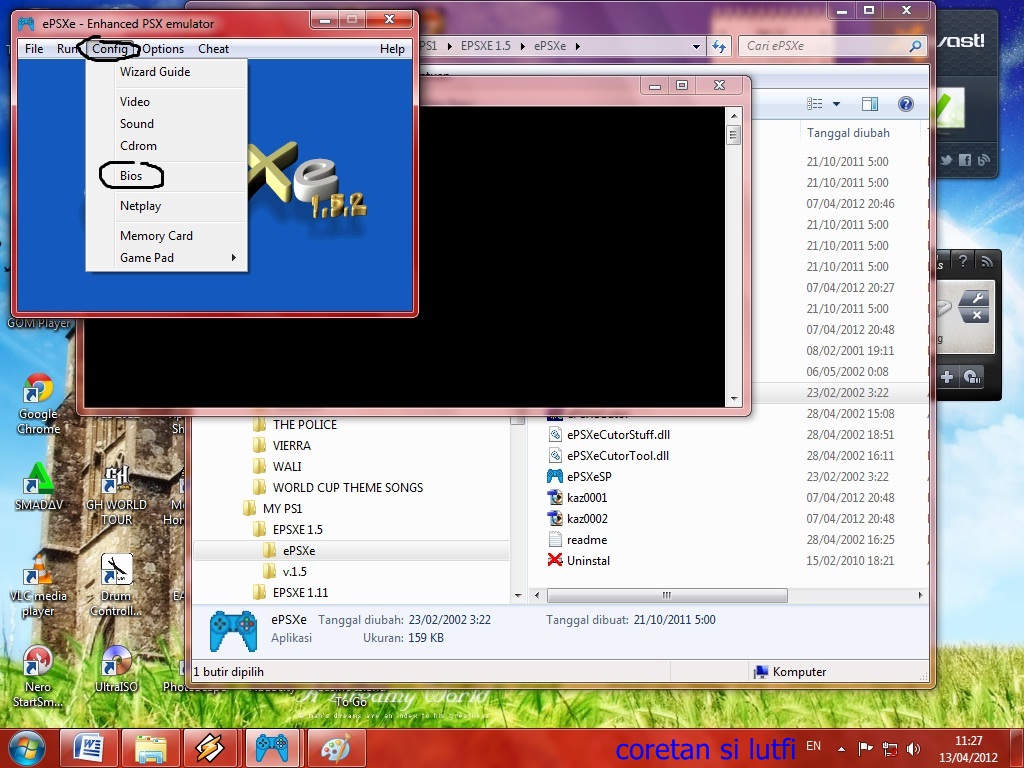1024x768 pixels.
Task: Select the EPSXE 1.5 folder in tree
Action: pos(297,530)
